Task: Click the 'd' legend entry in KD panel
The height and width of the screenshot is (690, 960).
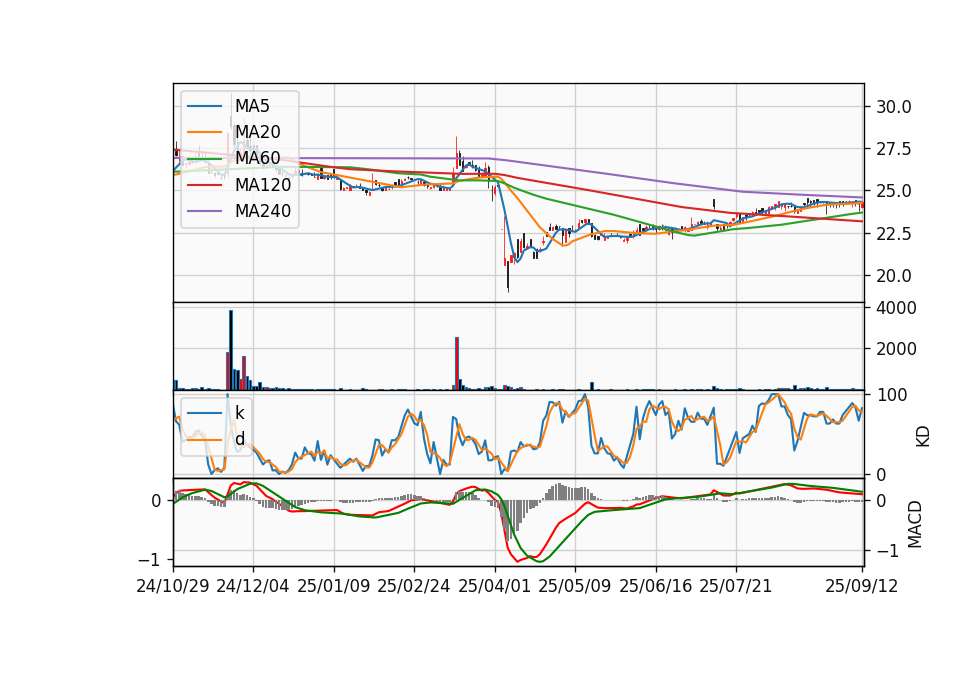Action: [240, 439]
